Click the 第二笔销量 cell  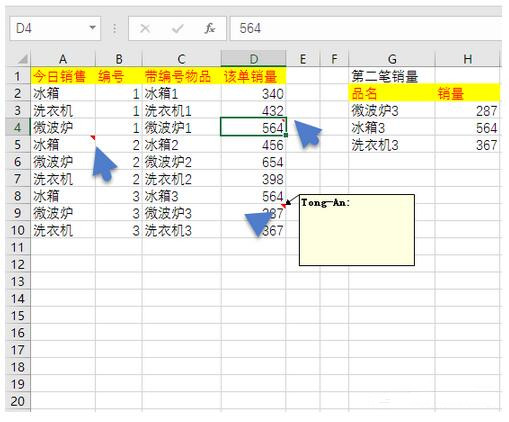tap(392, 76)
